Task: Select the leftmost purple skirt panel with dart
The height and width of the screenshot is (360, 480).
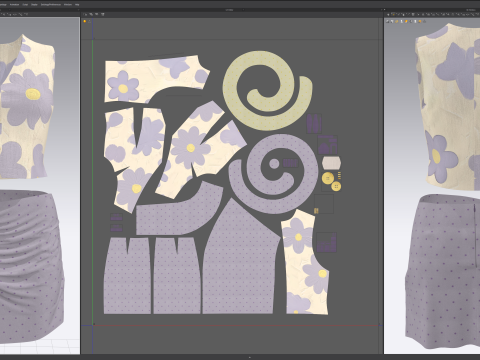Action: pos(127,280)
